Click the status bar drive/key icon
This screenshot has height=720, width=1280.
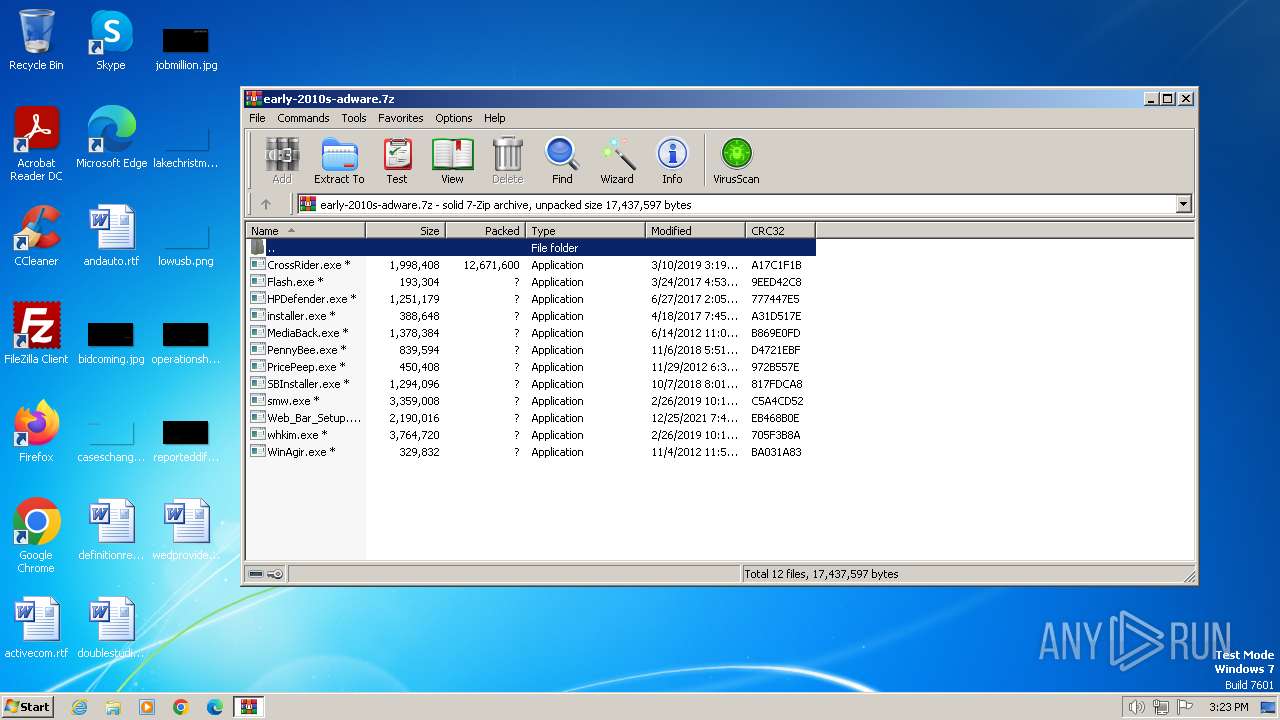266,574
